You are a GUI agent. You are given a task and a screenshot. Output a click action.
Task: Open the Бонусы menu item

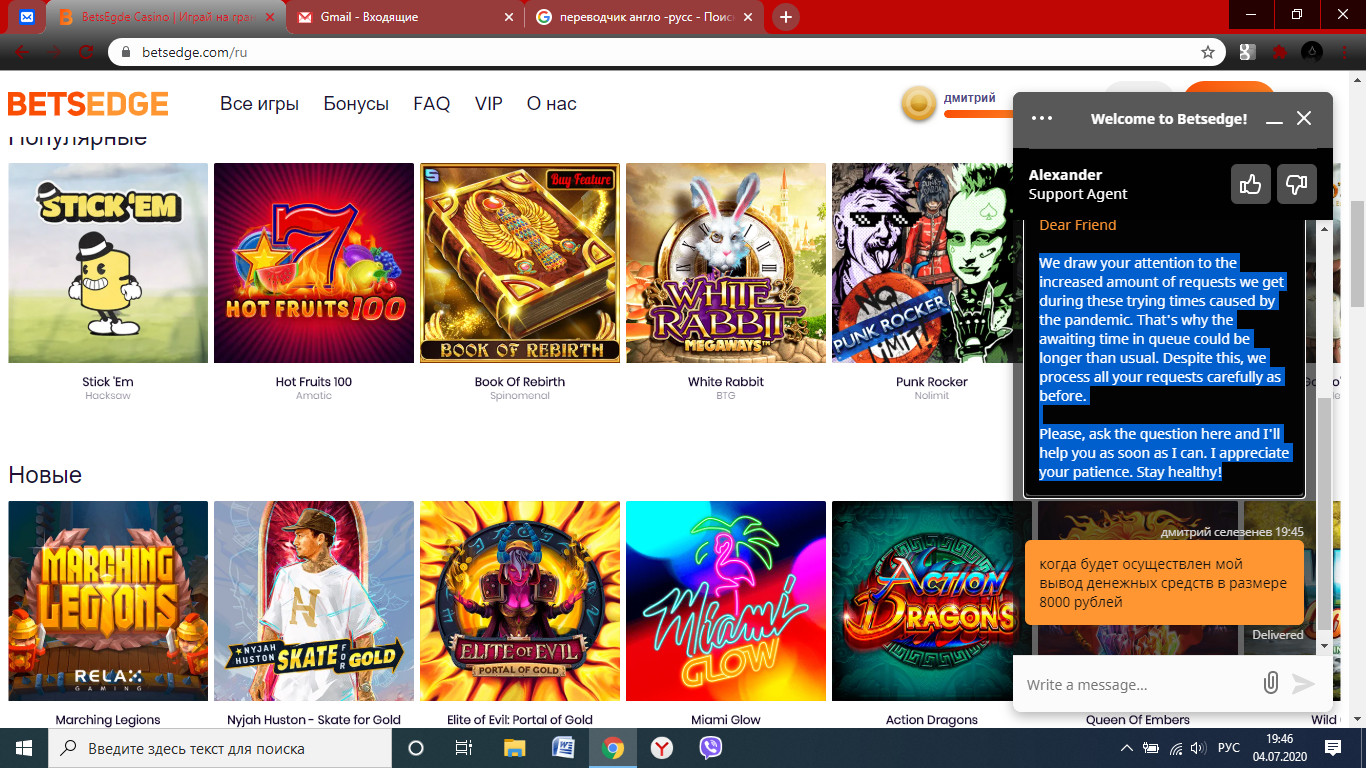coord(356,104)
